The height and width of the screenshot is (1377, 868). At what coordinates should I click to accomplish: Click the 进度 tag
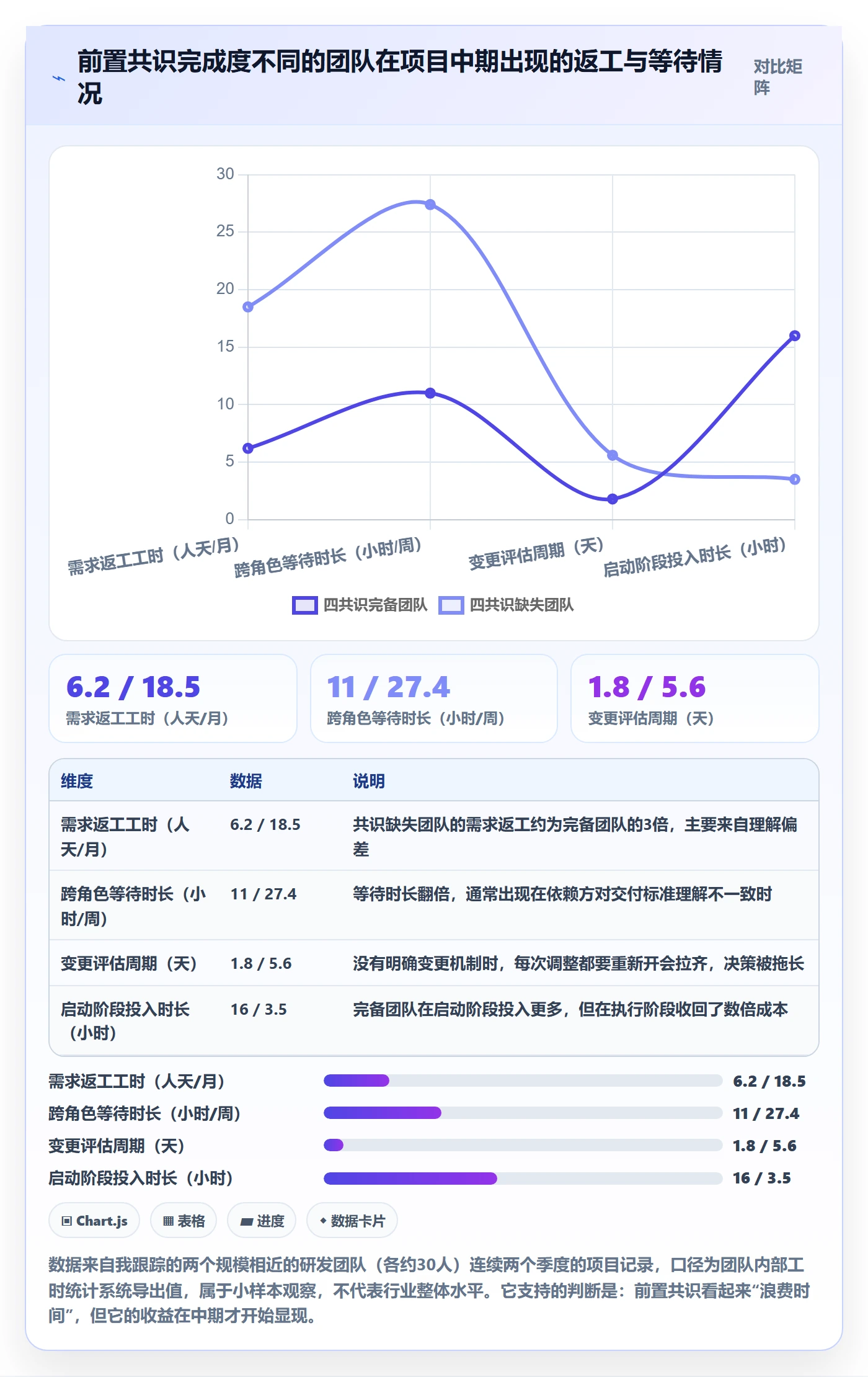[x=262, y=1221]
